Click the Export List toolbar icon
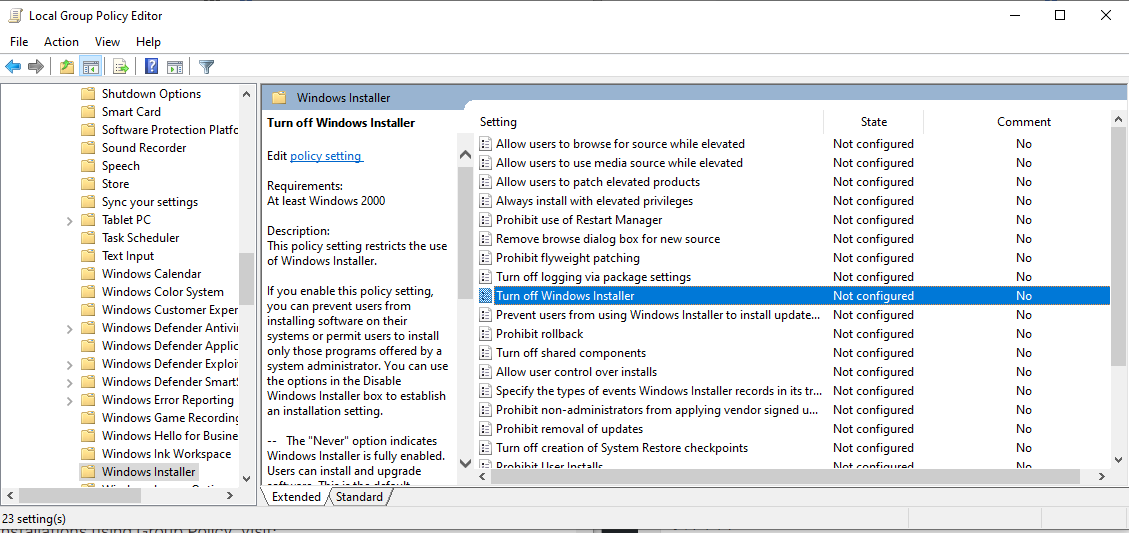Image resolution: width=1129 pixels, height=533 pixels. click(x=121, y=67)
